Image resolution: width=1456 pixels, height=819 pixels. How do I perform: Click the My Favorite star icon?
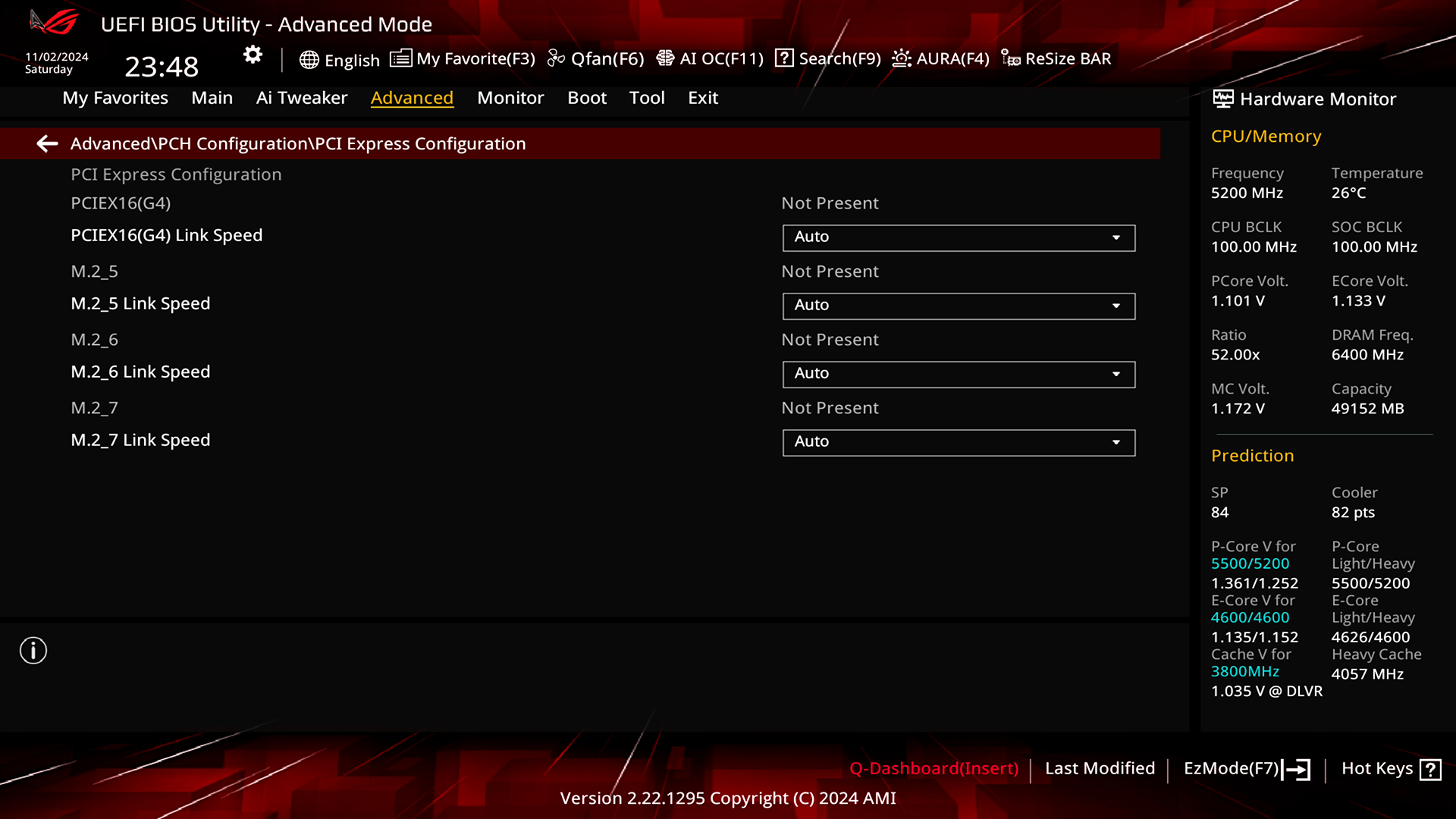click(x=401, y=58)
